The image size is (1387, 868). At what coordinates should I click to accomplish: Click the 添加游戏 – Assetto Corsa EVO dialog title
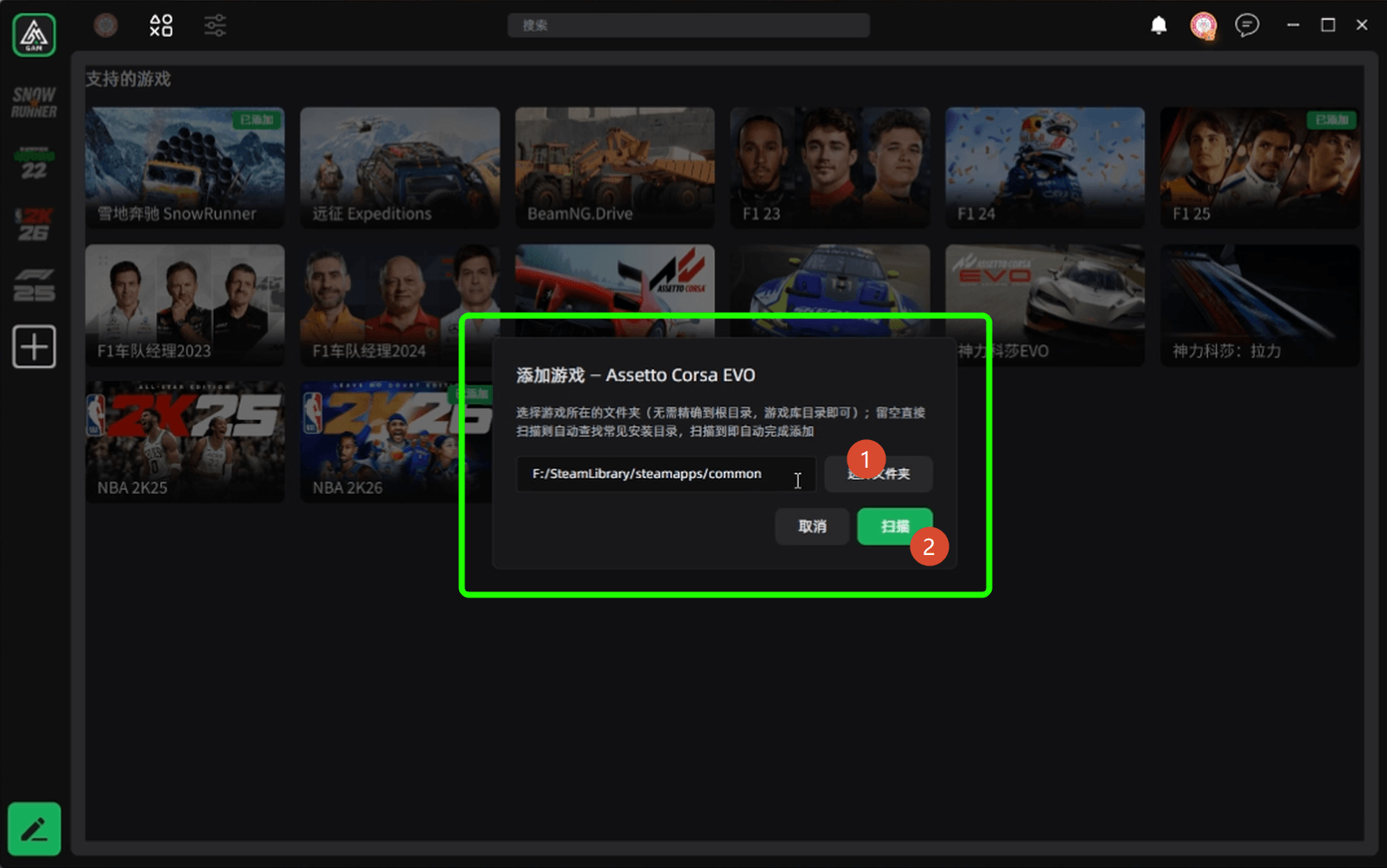[636, 375]
